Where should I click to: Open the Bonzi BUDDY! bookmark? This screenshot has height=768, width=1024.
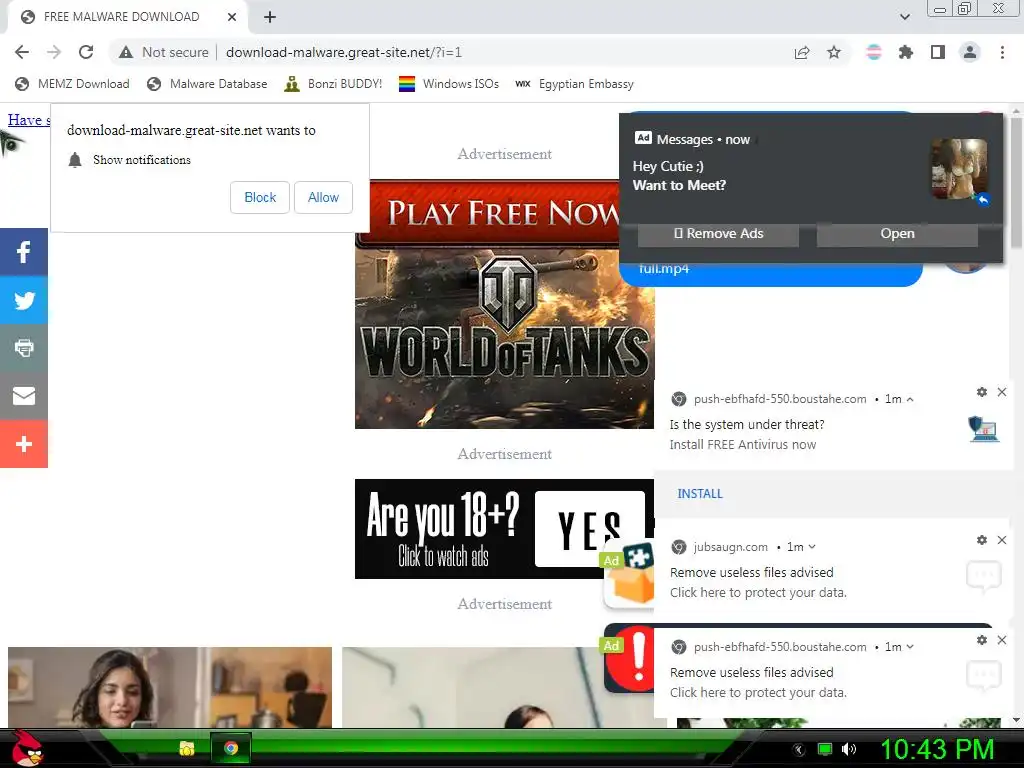(333, 84)
